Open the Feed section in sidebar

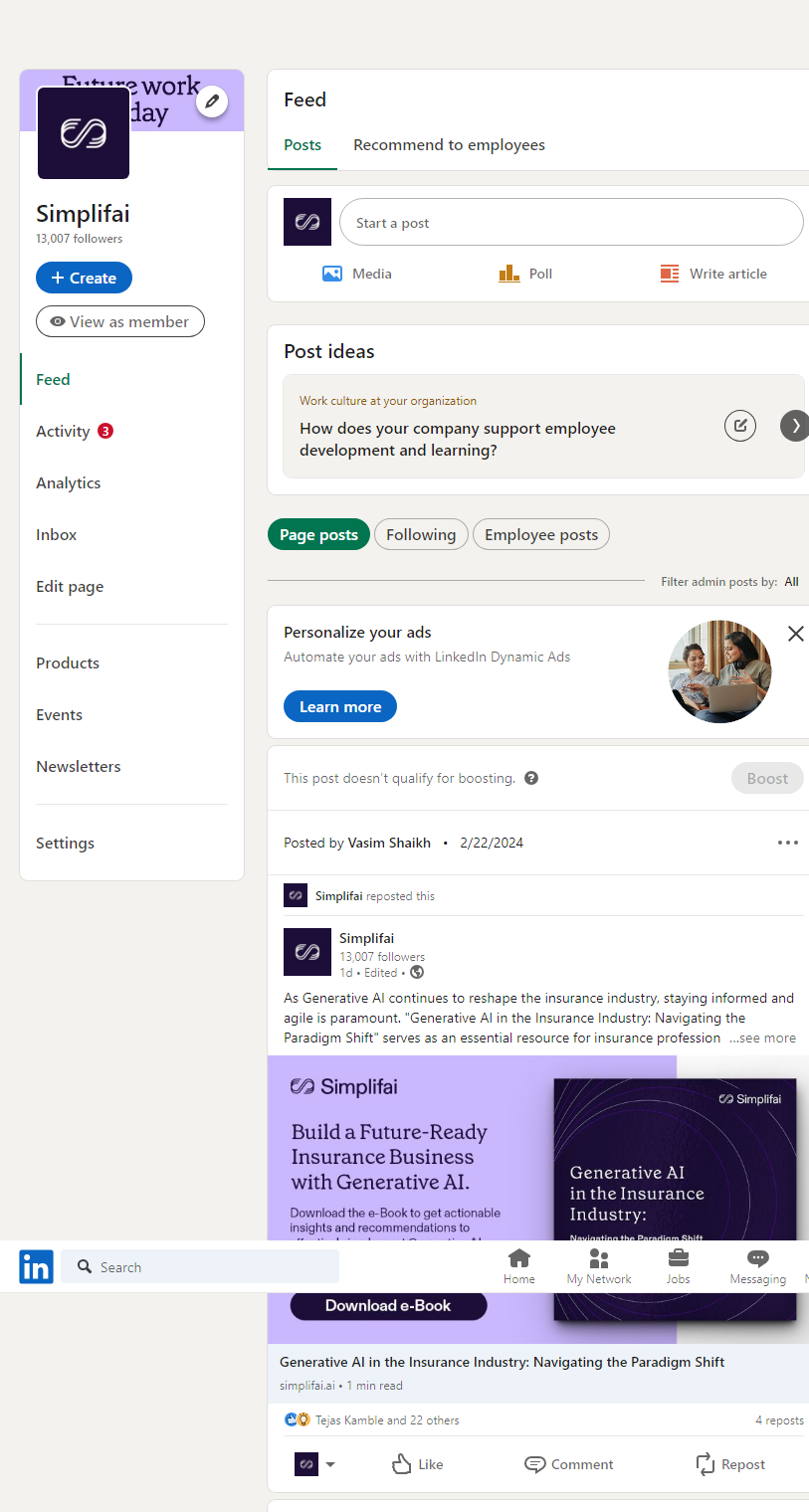click(x=53, y=379)
